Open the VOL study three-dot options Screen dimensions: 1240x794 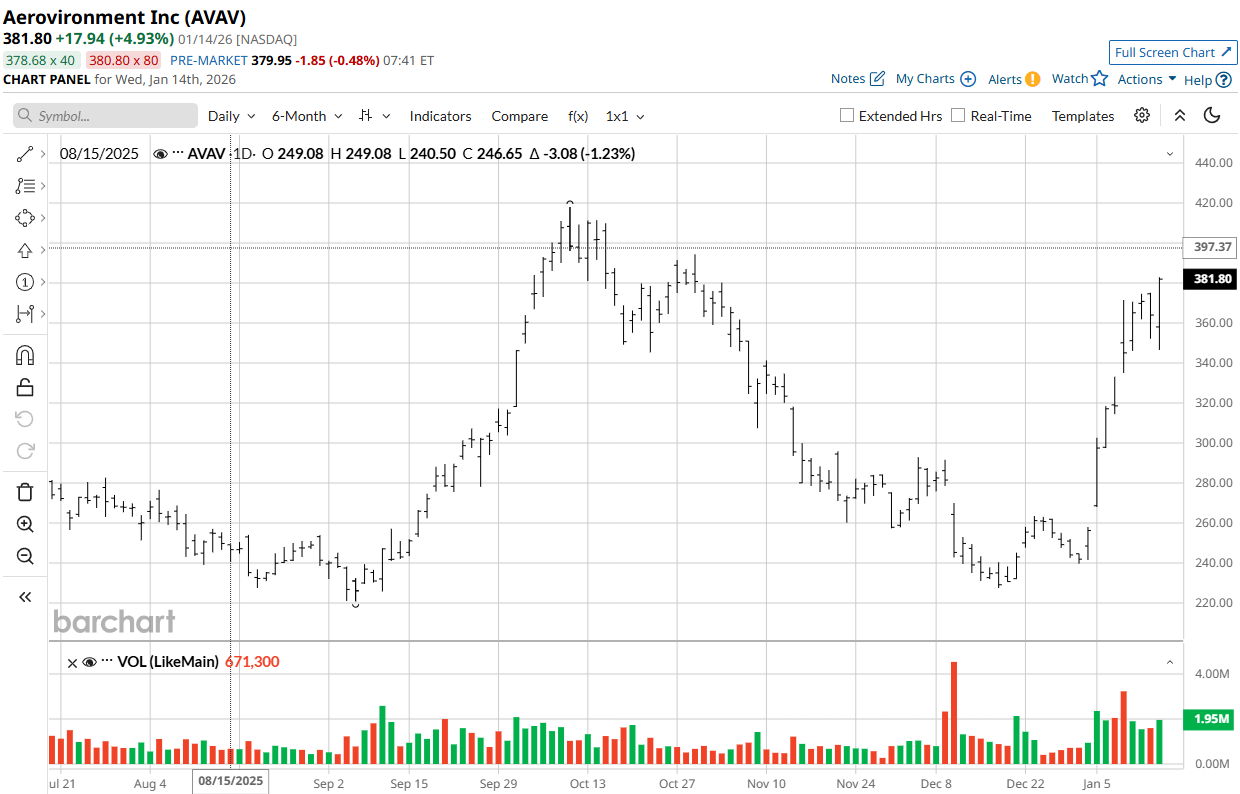point(107,662)
